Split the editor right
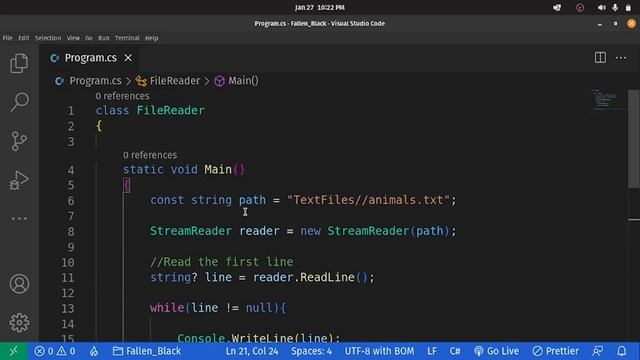640x360 pixels. point(600,58)
